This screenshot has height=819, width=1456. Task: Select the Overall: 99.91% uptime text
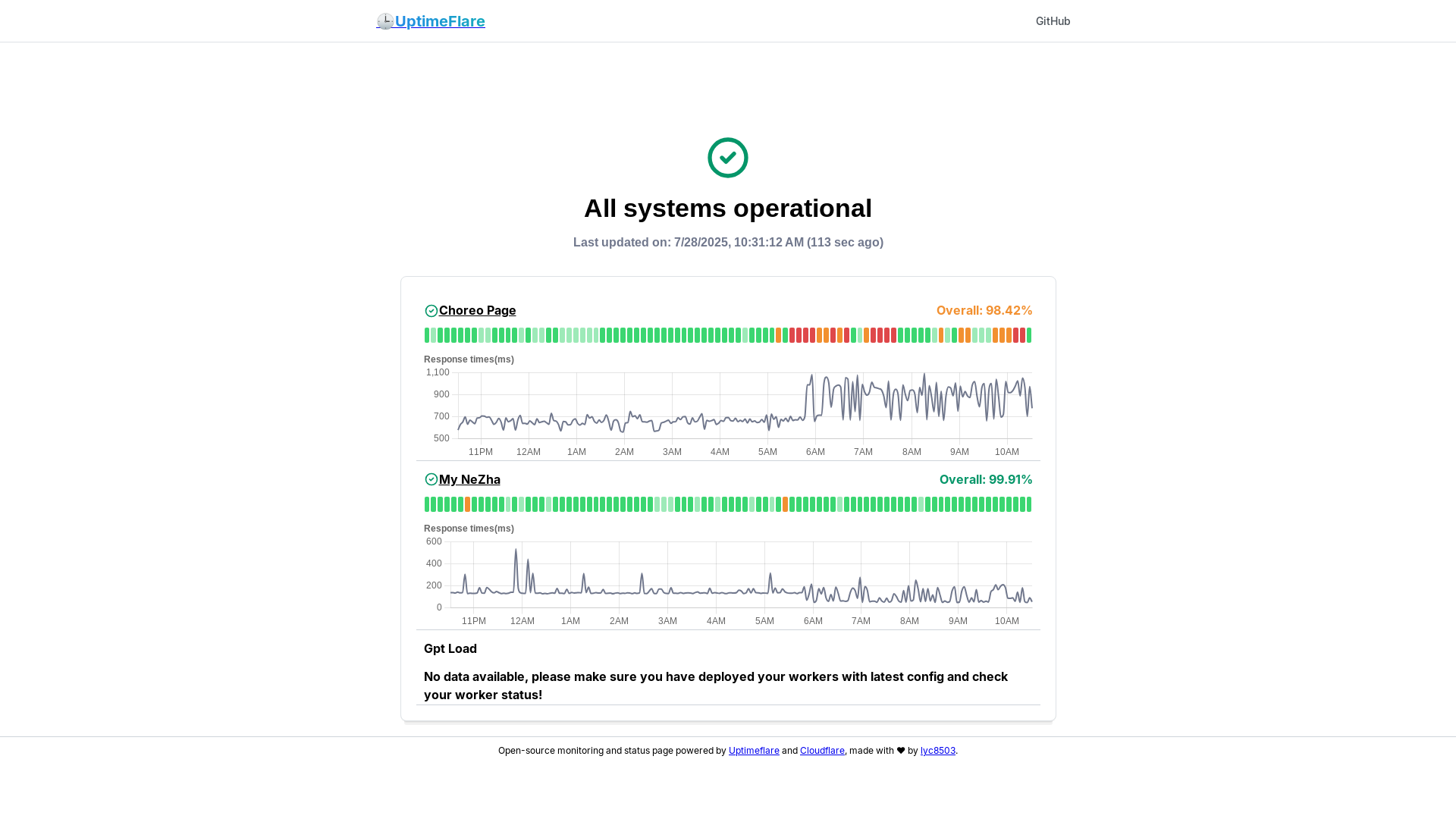click(x=986, y=479)
